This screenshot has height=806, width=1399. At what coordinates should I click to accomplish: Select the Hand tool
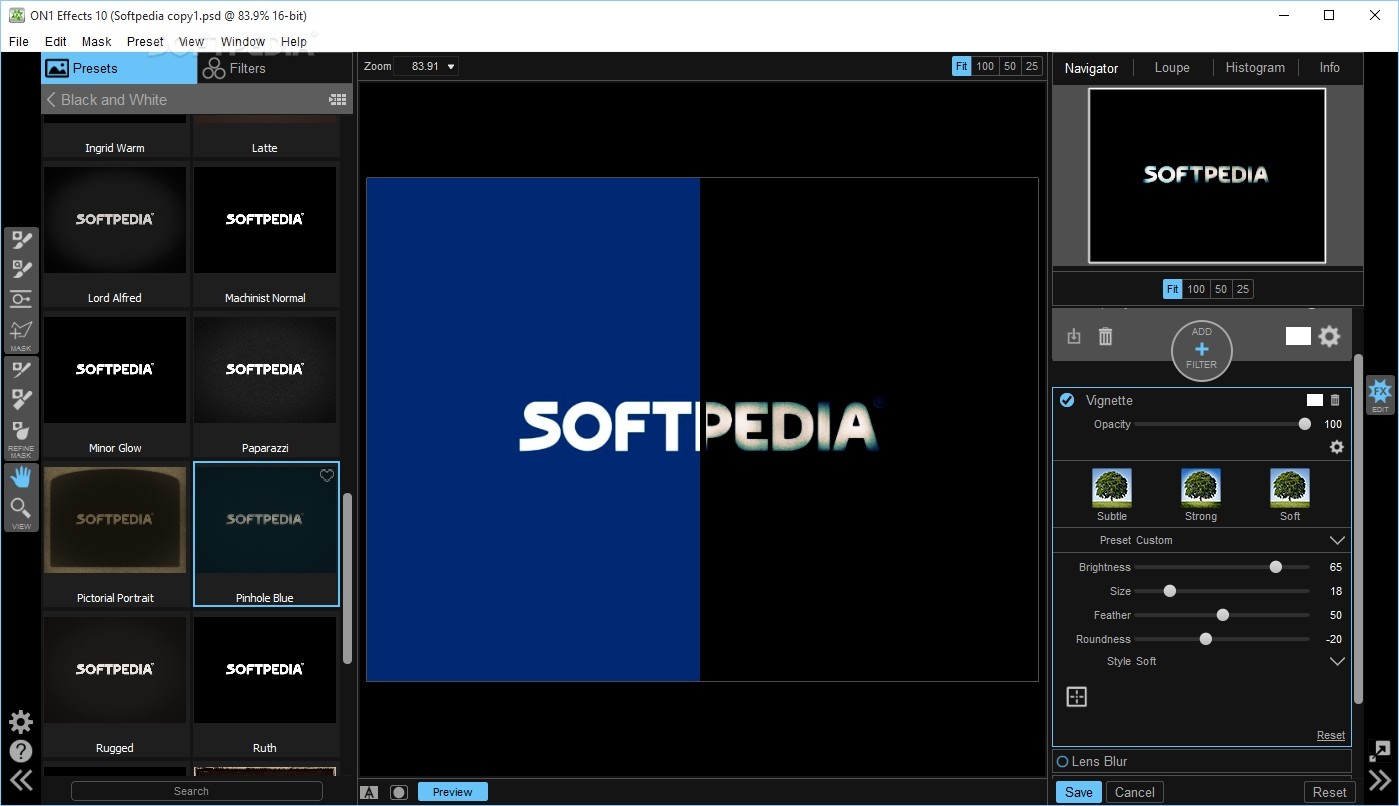pos(21,478)
